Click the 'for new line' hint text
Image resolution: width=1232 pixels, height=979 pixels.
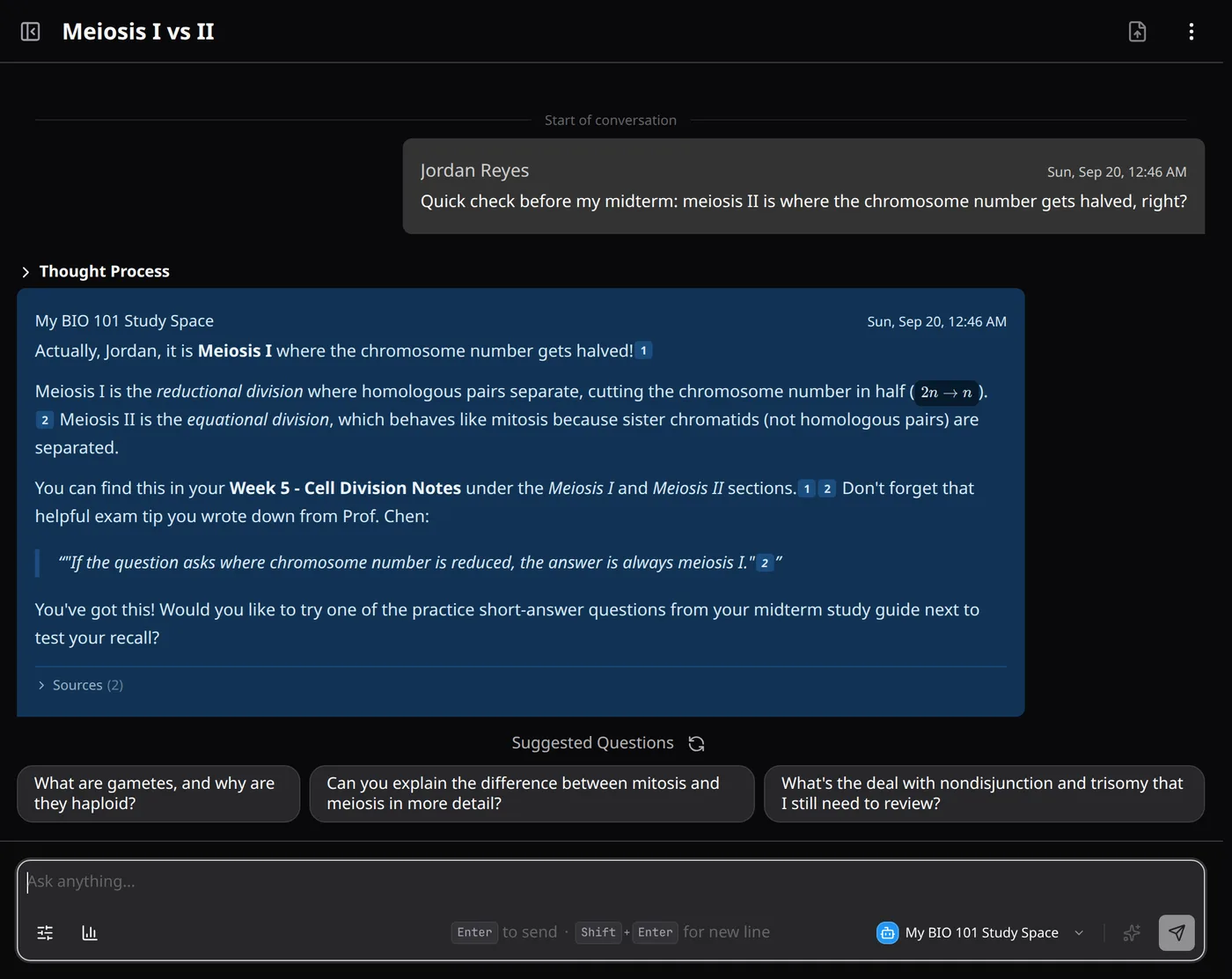pos(727,932)
